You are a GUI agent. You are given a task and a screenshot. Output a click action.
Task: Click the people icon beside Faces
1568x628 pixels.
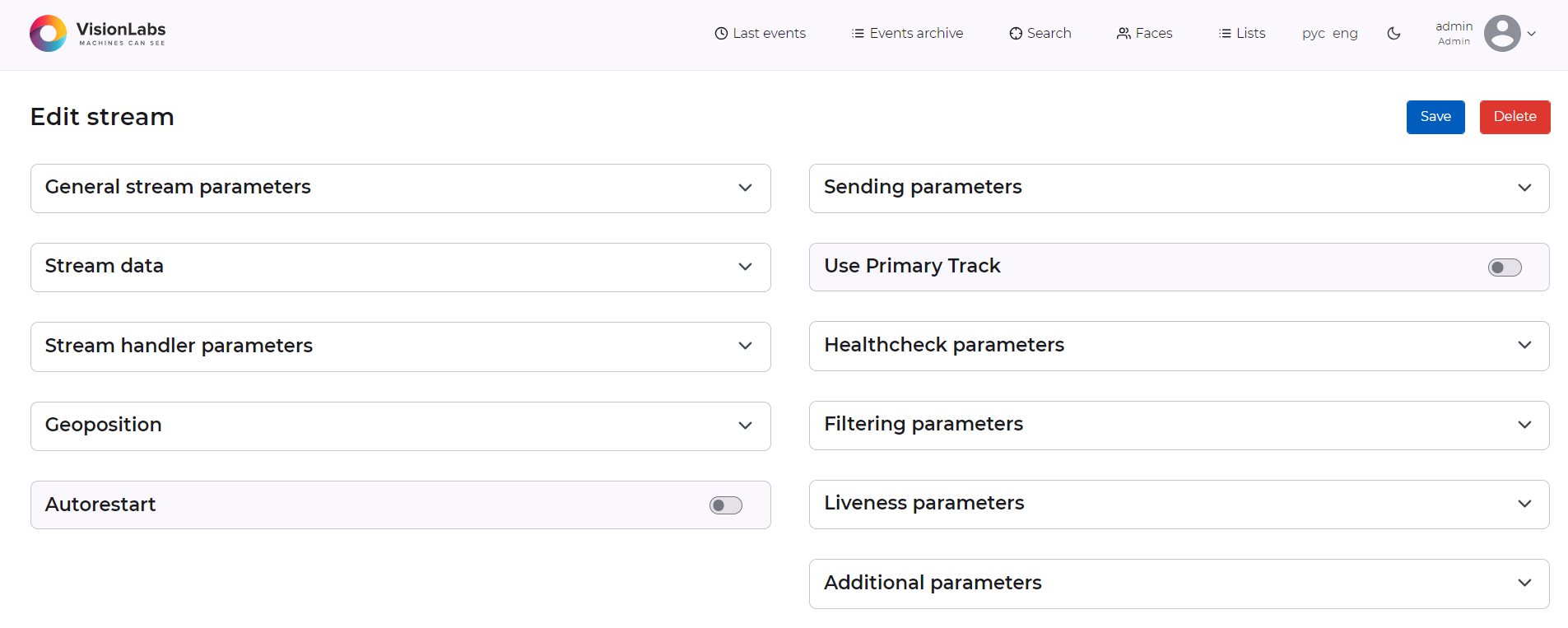(x=1124, y=34)
